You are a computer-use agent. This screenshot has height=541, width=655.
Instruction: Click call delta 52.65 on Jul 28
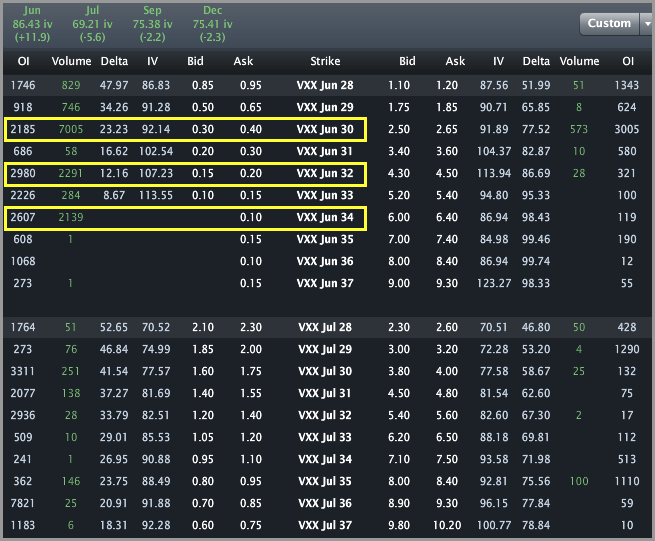point(114,327)
